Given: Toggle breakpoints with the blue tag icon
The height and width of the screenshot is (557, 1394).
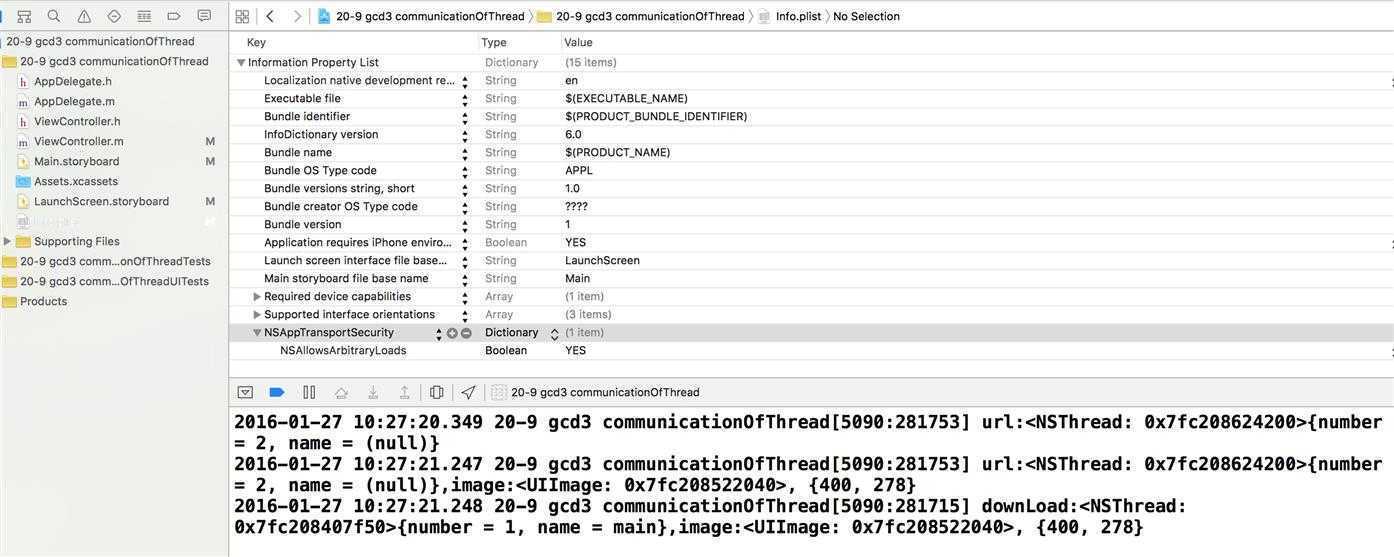Looking at the screenshot, I should pyautogui.click(x=277, y=392).
